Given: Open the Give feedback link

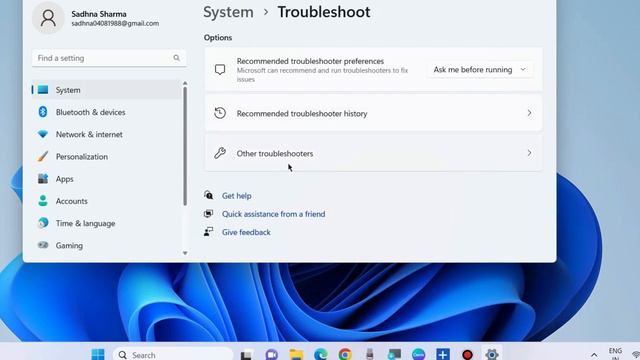Looking at the screenshot, I should [246, 232].
